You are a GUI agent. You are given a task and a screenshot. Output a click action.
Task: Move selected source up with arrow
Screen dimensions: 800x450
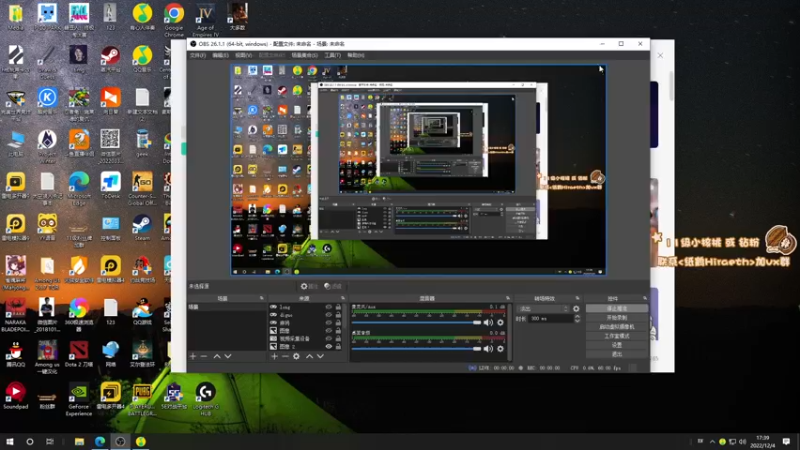coord(309,356)
